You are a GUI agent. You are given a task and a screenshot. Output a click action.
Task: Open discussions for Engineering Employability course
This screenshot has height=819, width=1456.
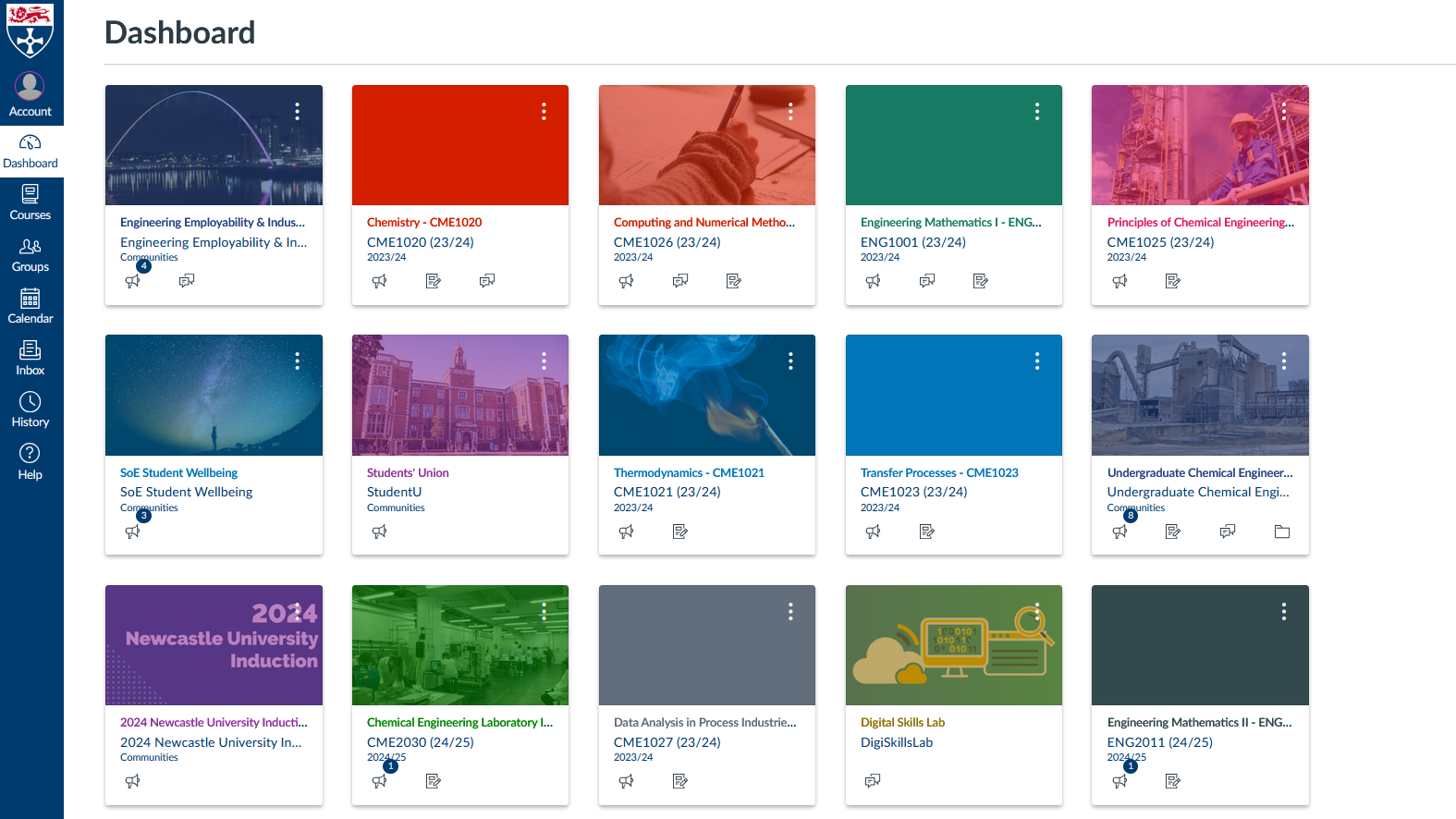point(187,281)
